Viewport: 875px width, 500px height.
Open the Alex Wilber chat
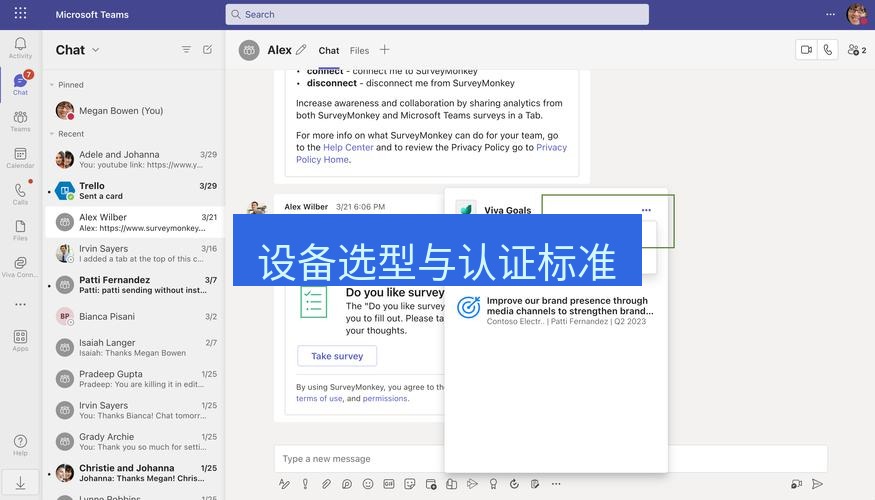pos(134,222)
